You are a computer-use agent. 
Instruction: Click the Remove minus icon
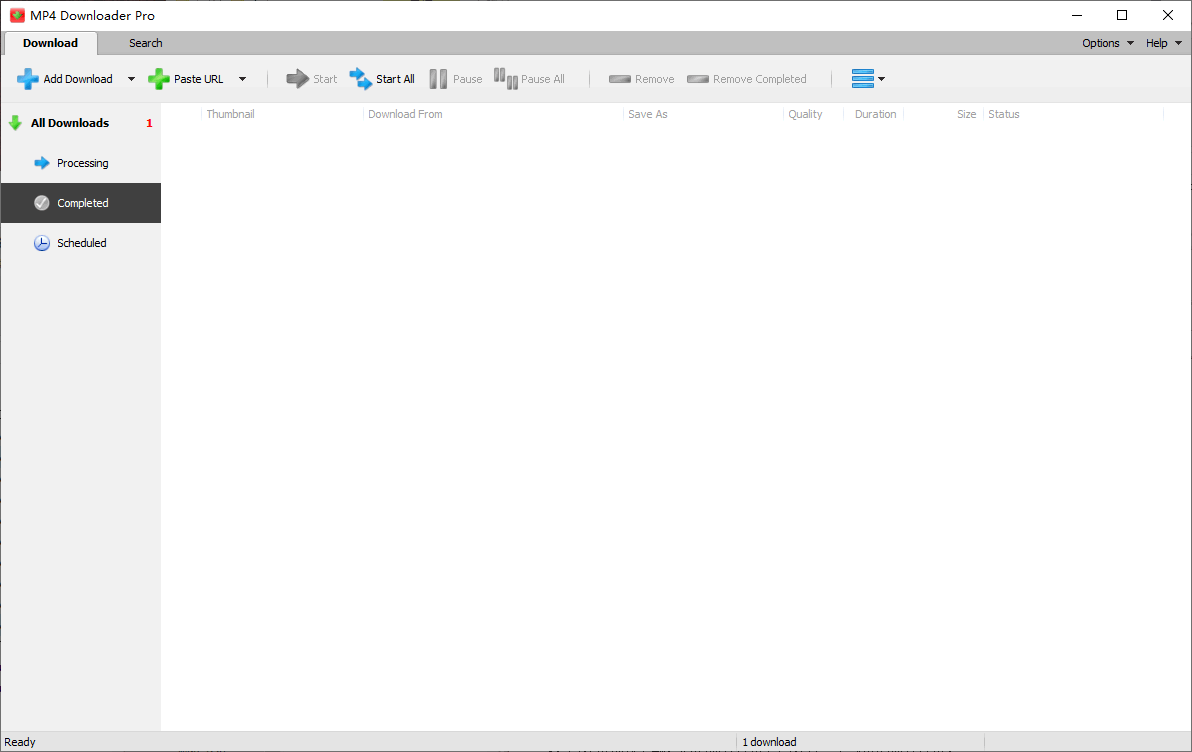click(620, 79)
